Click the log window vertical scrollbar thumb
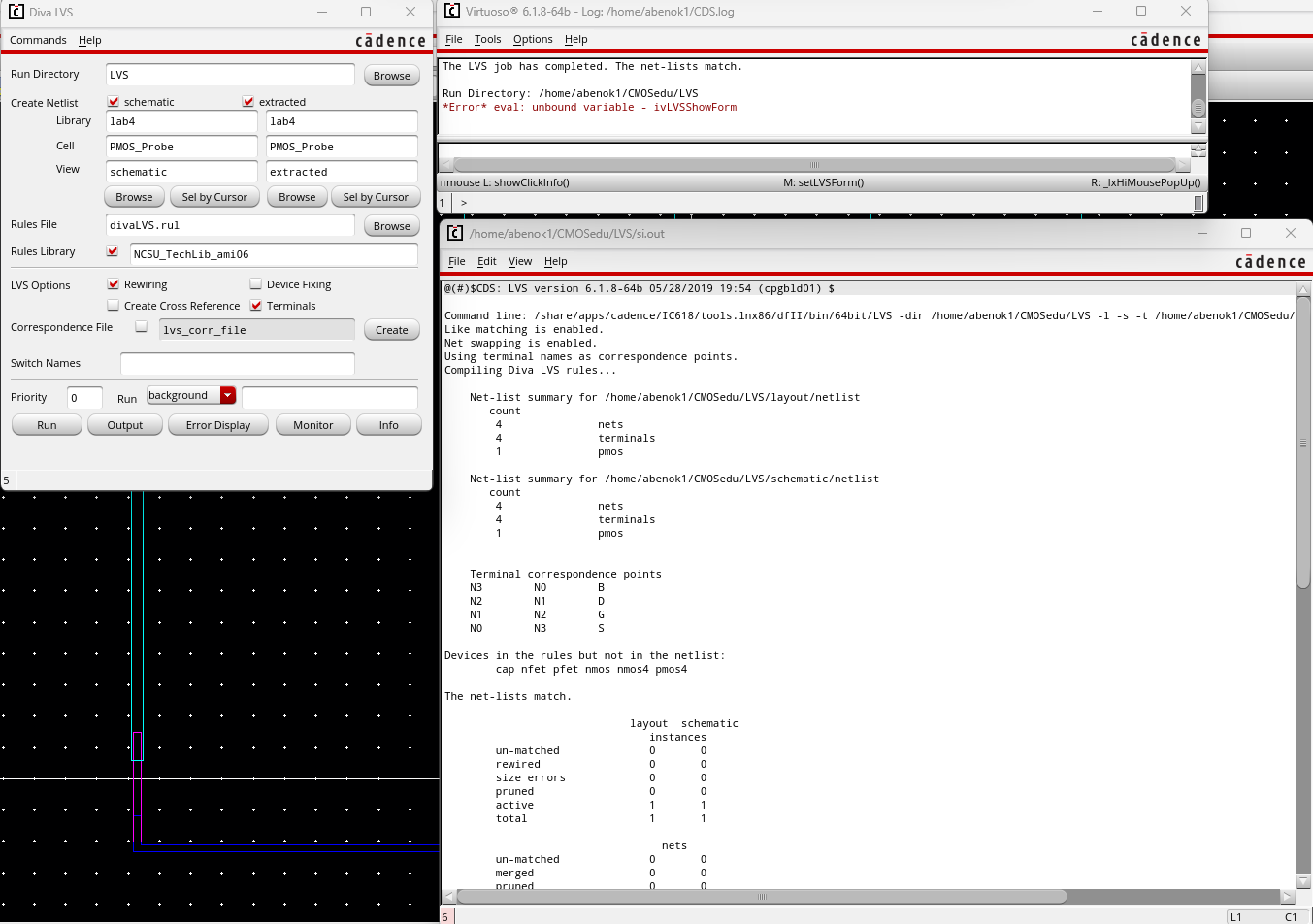Image resolution: width=1313 pixels, height=924 pixels. coord(1198,108)
